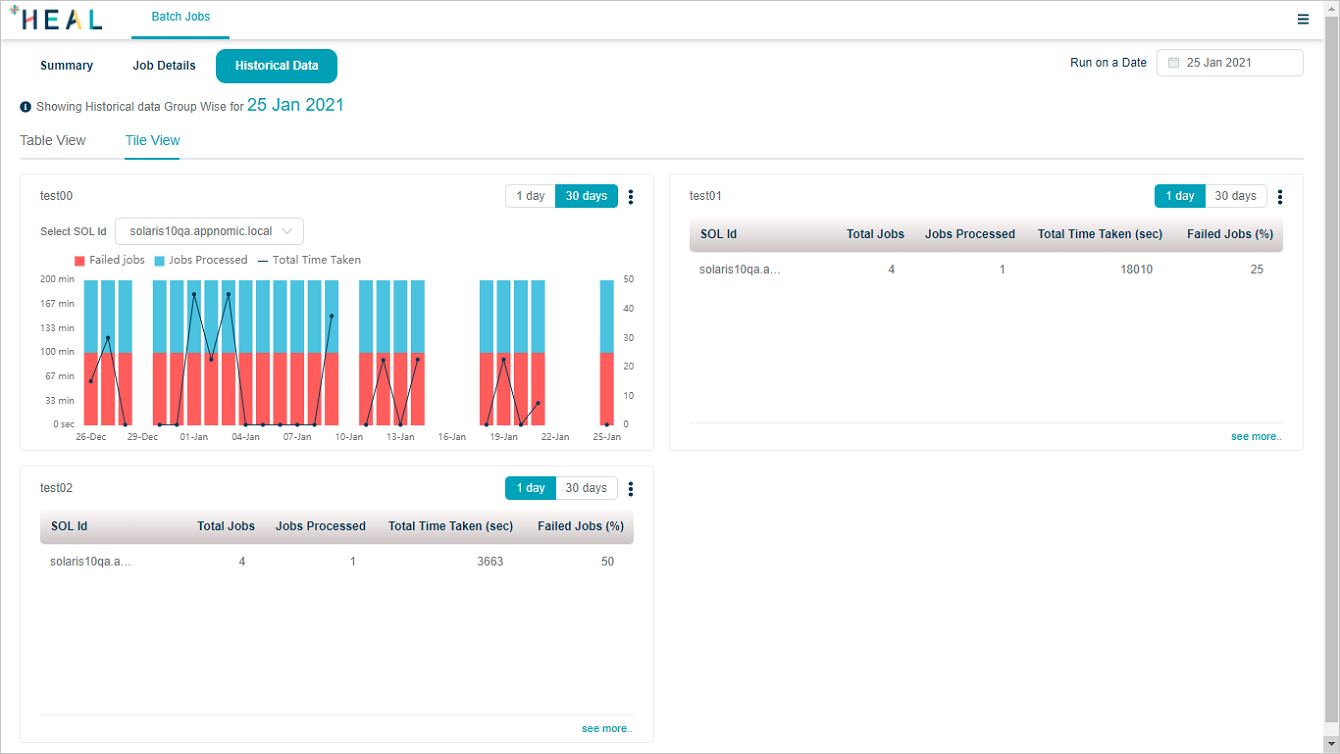This screenshot has width=1340, height=754.
Task: Click see more link in test01 tile
Action: (1255, 437)
